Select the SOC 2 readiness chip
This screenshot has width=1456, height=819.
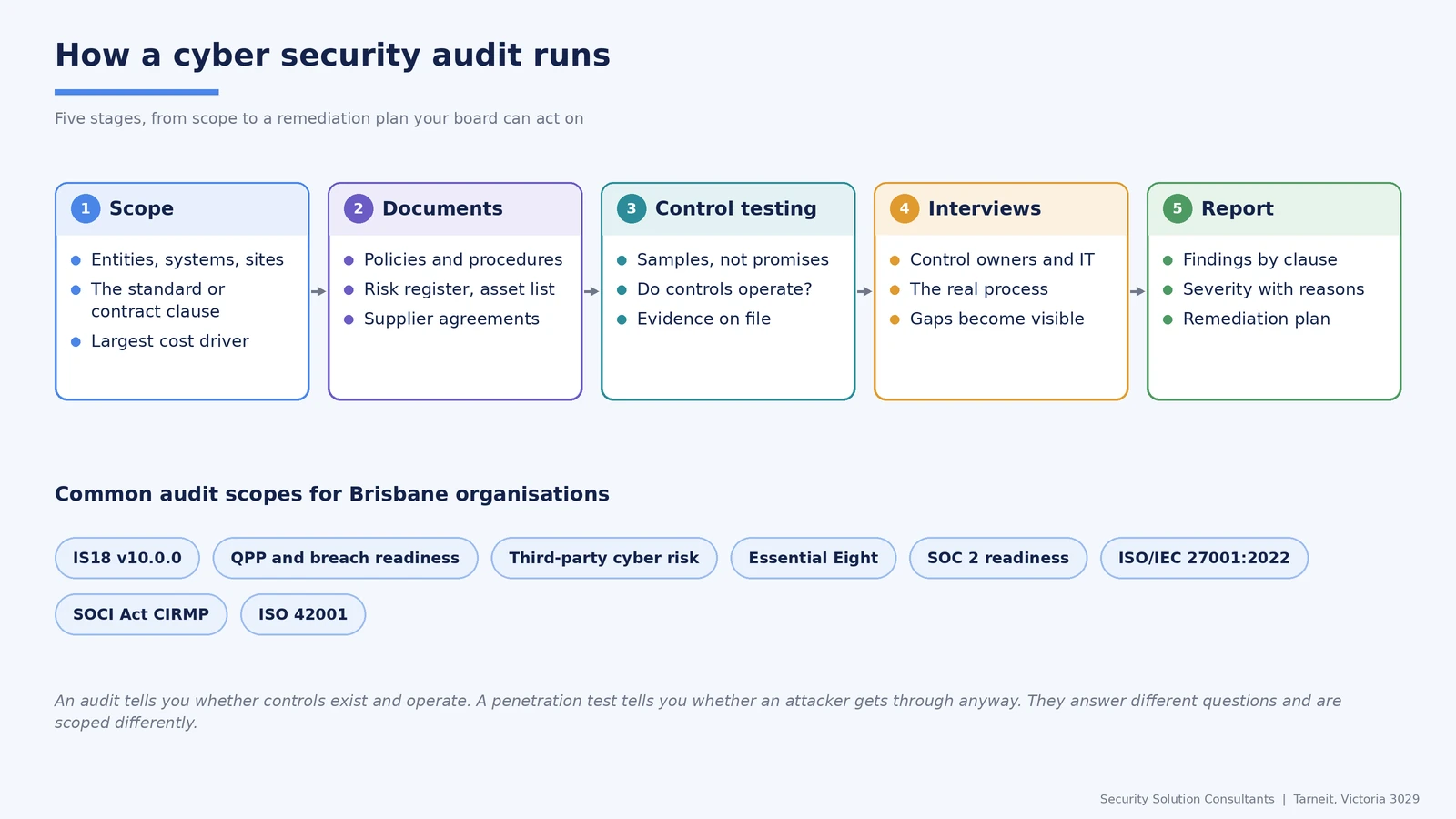pos(998,558)
